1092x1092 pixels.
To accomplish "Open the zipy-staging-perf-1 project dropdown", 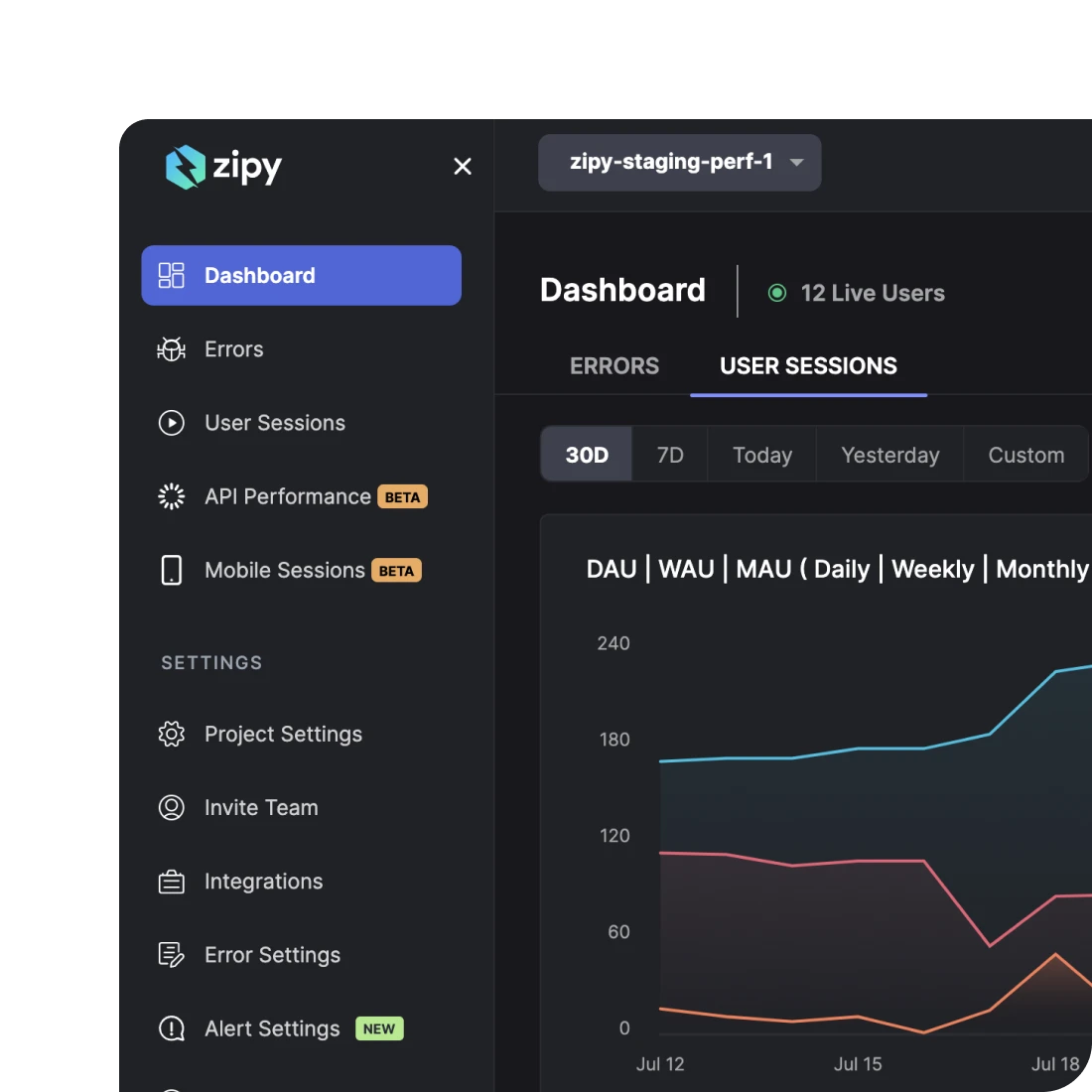I will tap(680, 163).
